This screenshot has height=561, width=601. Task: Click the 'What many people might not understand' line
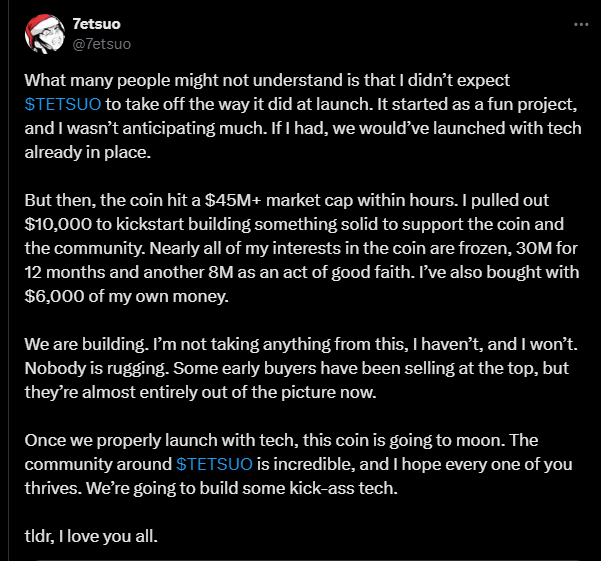267,80
